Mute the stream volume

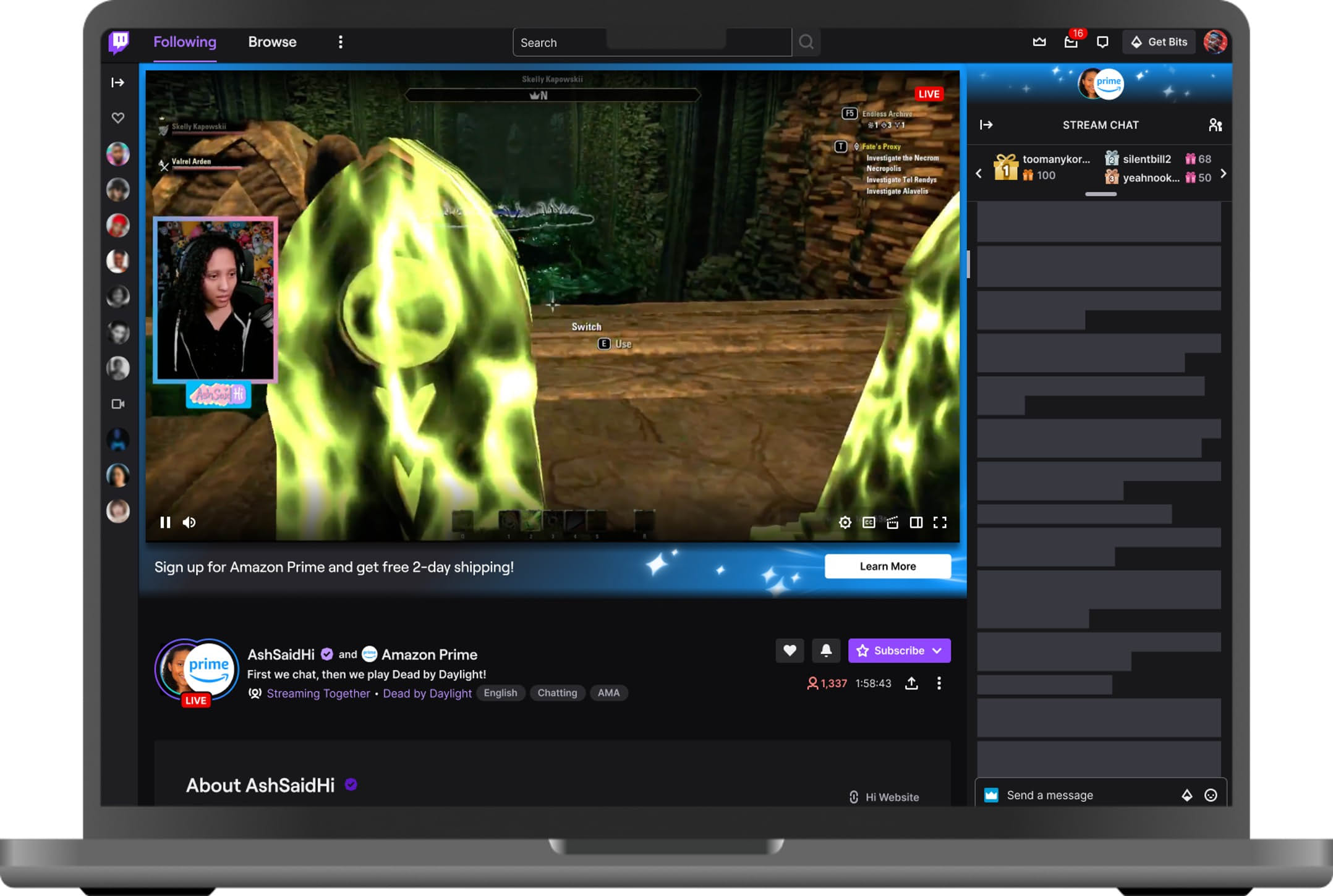tap(189, 523)
